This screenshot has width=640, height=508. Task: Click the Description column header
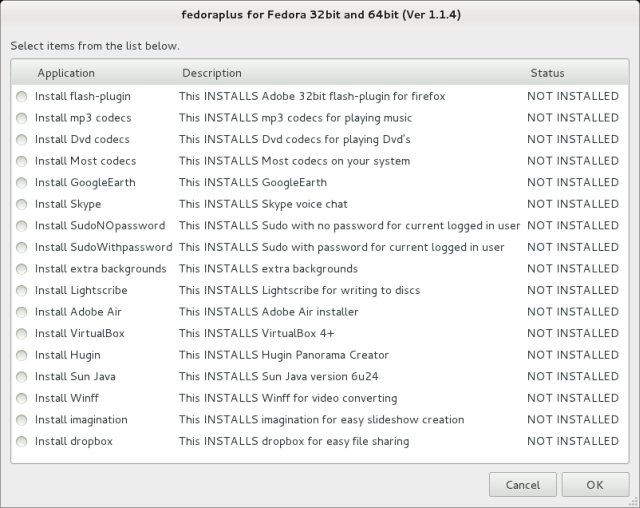coord(212,73)
